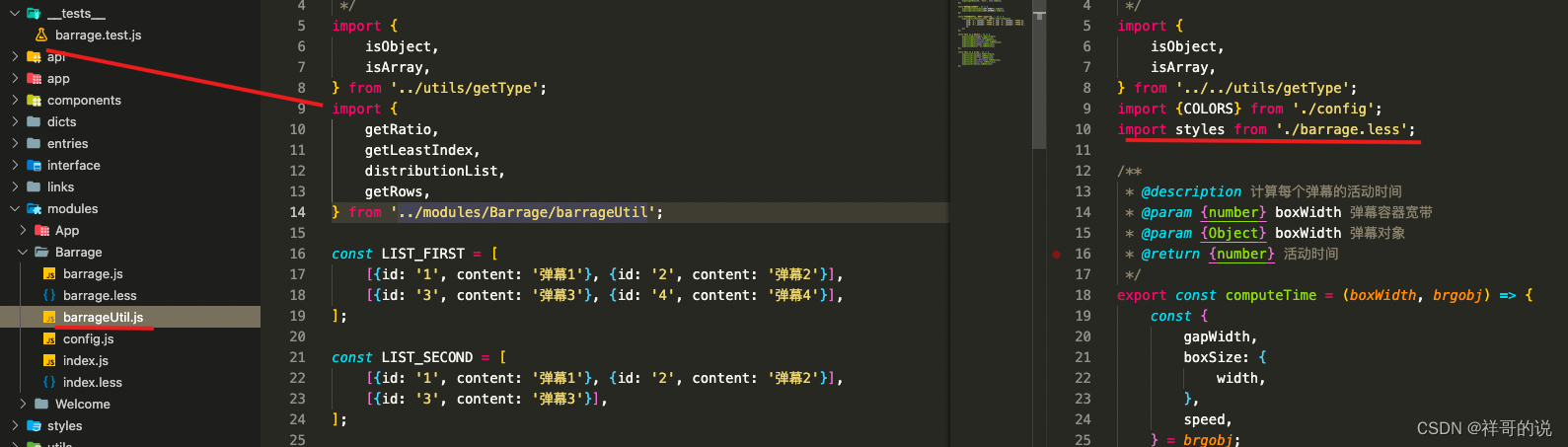
Task: Expand the App subfolder chevron
Action: tap(23, 231)
